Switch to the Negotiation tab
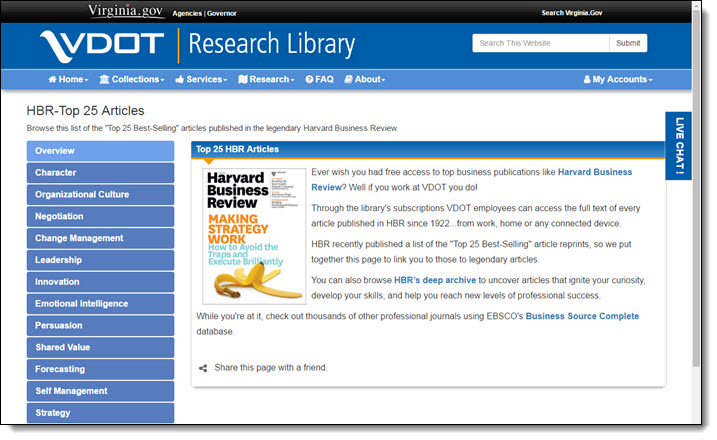This screenshot has width=717, height=440. coord(101,216)
